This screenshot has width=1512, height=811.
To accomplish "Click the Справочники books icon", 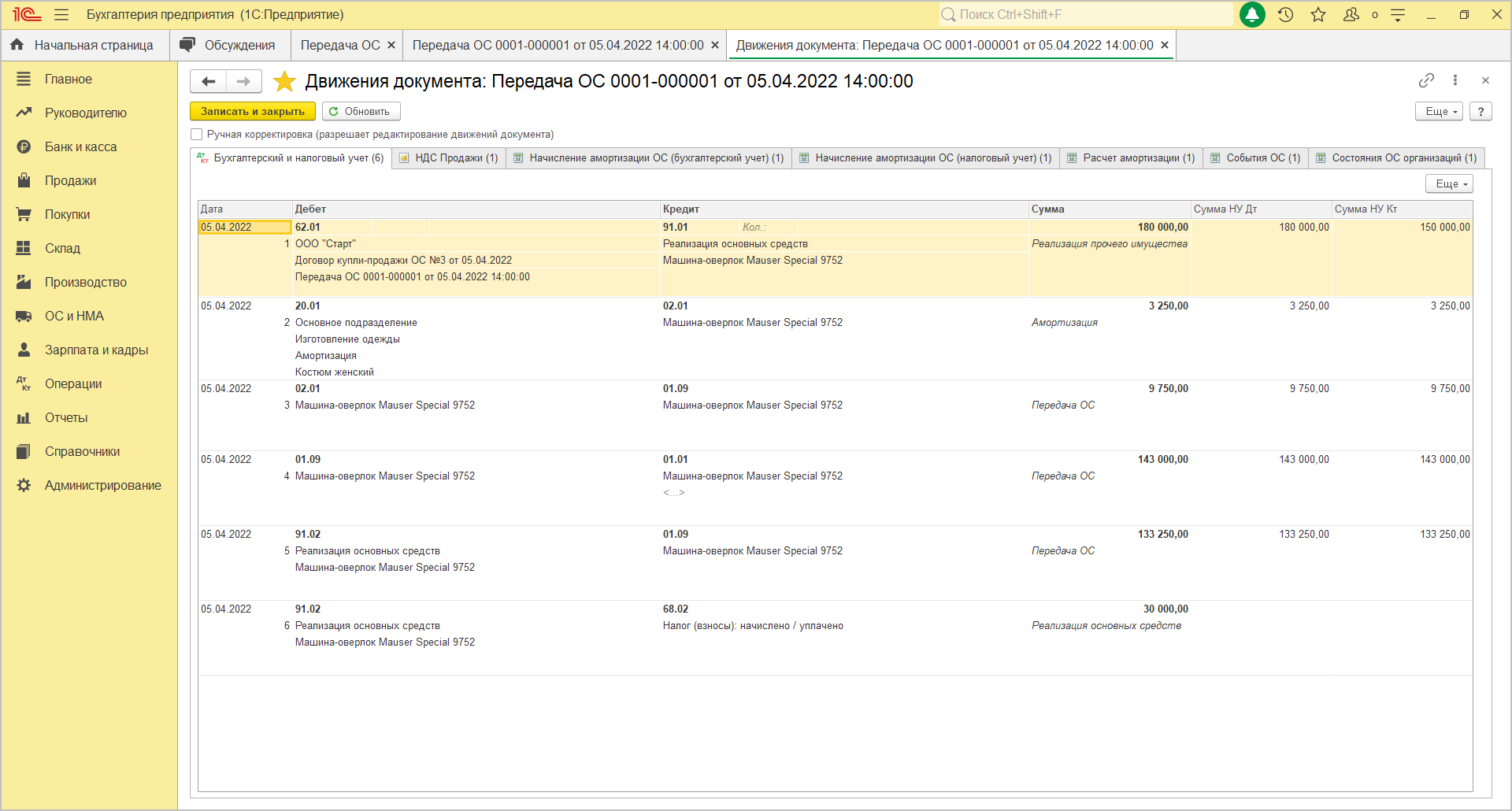I will [x=24, y=451].
